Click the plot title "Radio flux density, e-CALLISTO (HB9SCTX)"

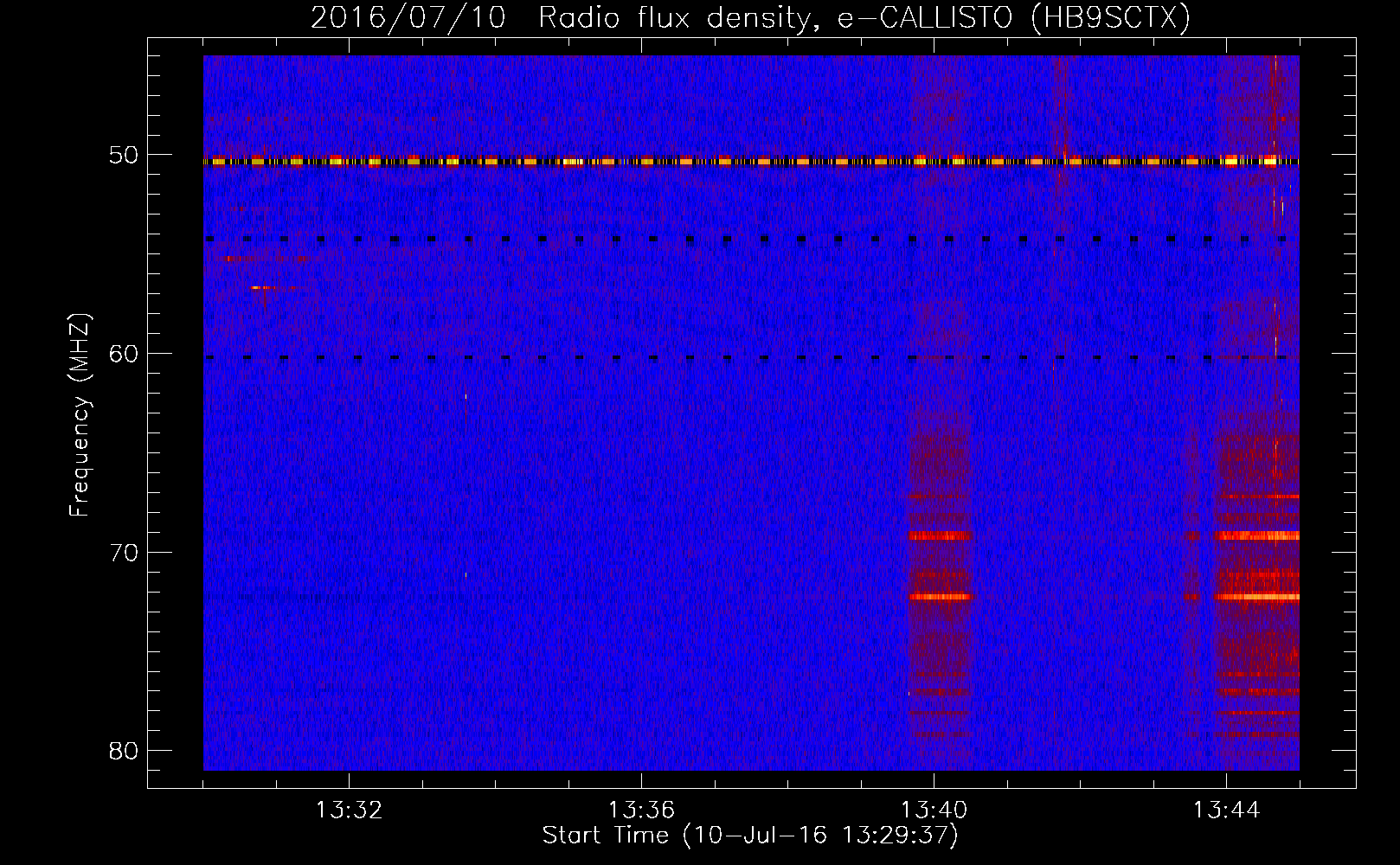[x=864, y=18]
